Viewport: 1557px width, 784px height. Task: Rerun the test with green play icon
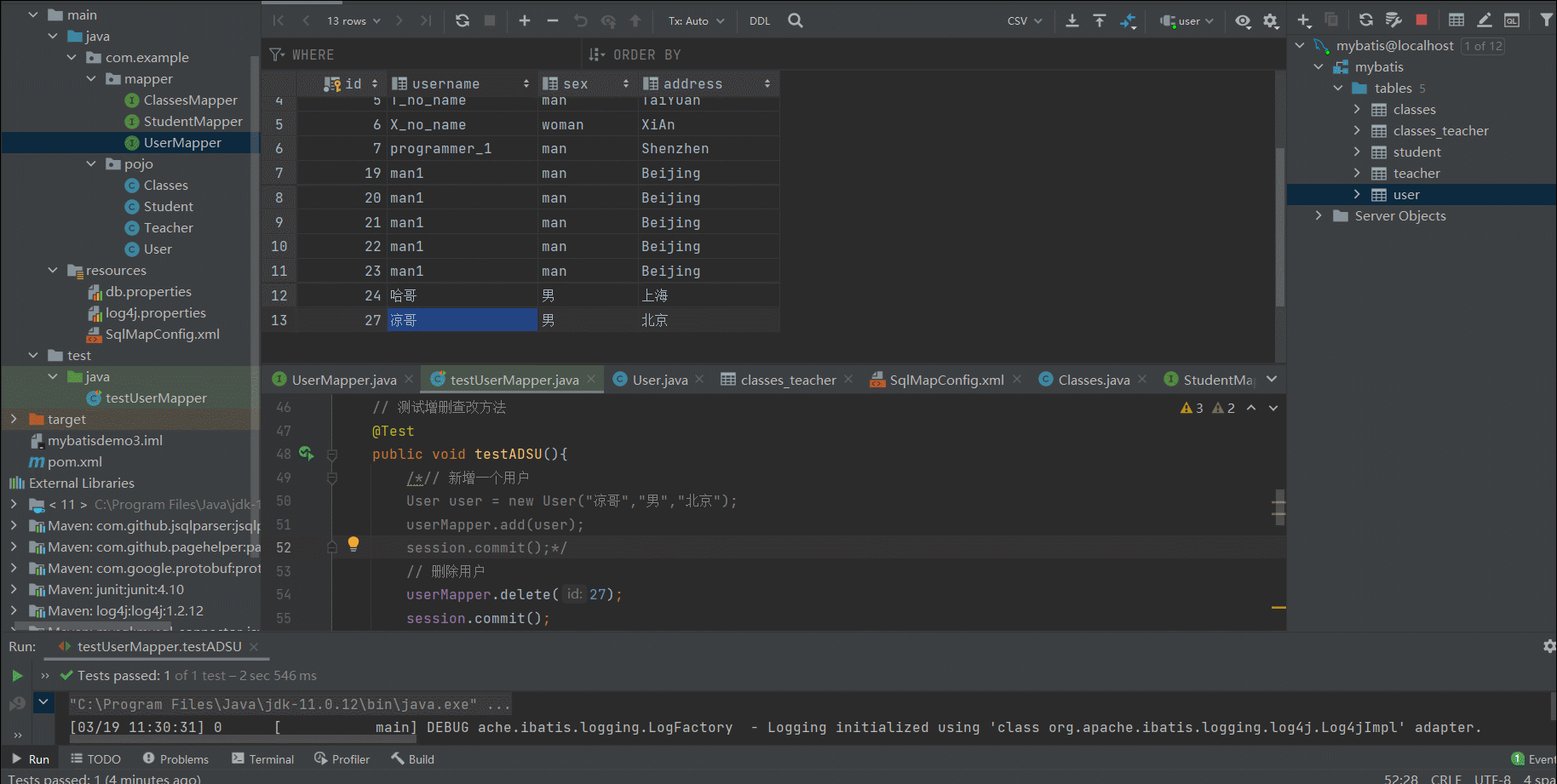pos(17,676)
